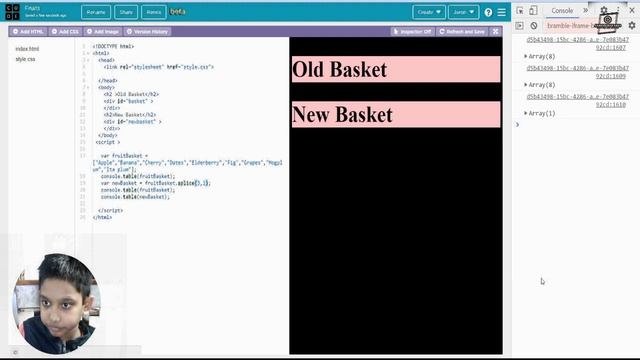The image size is (640, 360).
Task: Click the console.table(newBasket) line
Action: click(135, 197)
